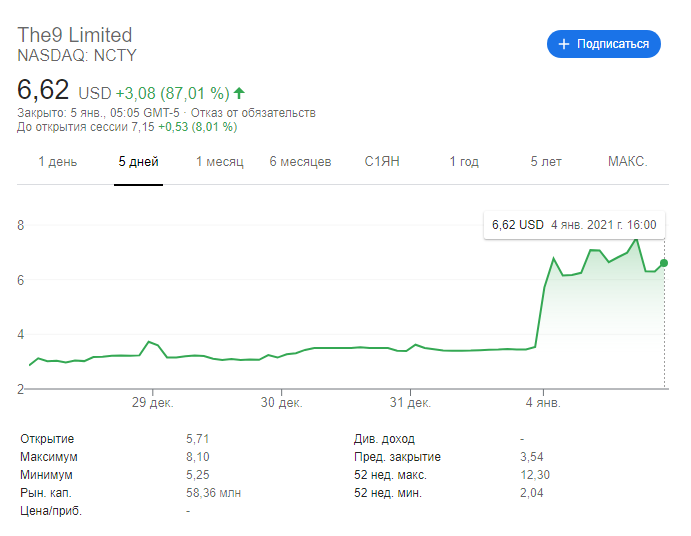
Task: Click the Див. доход label
Action: point(384,439)
